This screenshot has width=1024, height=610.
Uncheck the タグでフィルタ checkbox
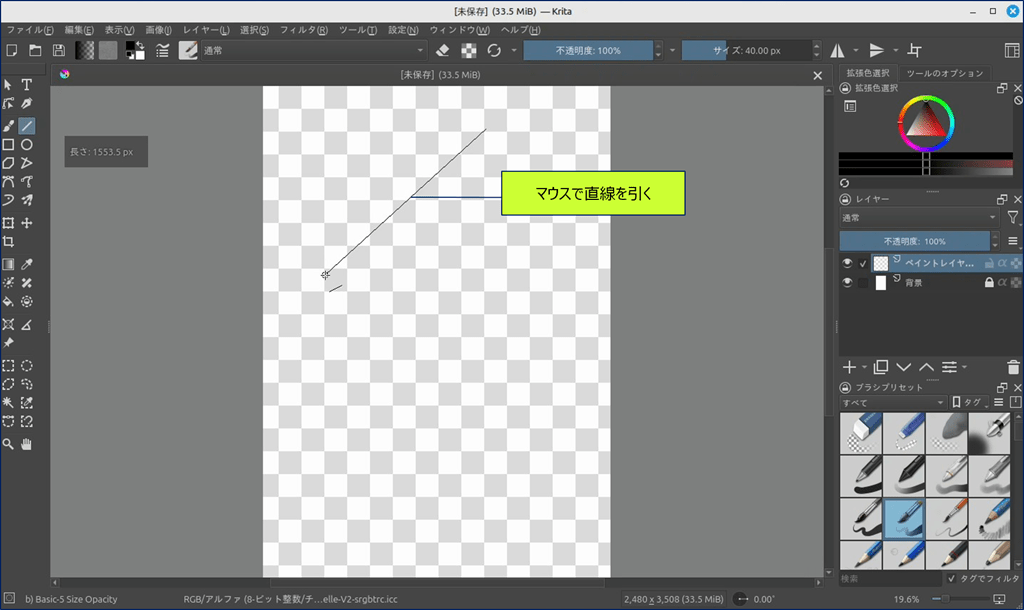[951, 578]
